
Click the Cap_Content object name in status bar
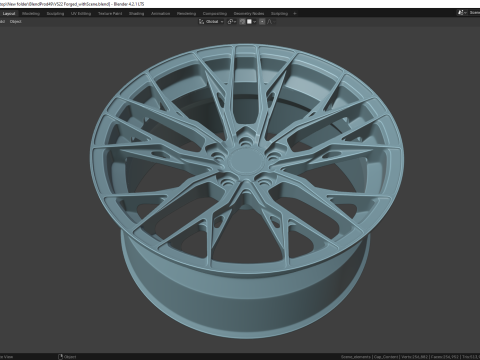click(x=386, y=357)
